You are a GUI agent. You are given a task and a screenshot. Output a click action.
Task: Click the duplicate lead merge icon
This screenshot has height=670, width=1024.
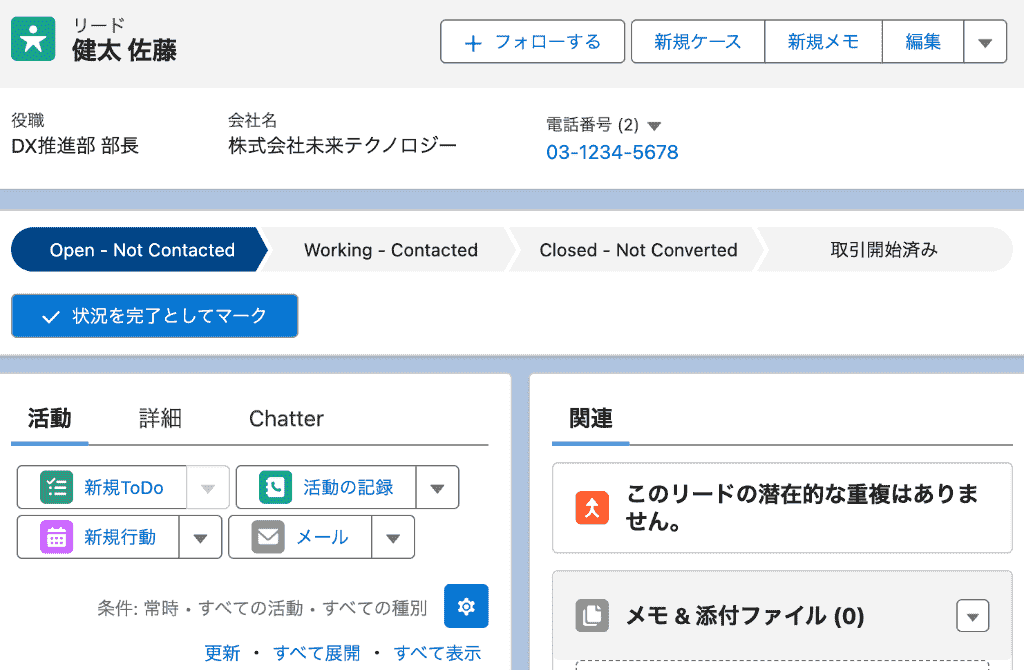[592, 507]
